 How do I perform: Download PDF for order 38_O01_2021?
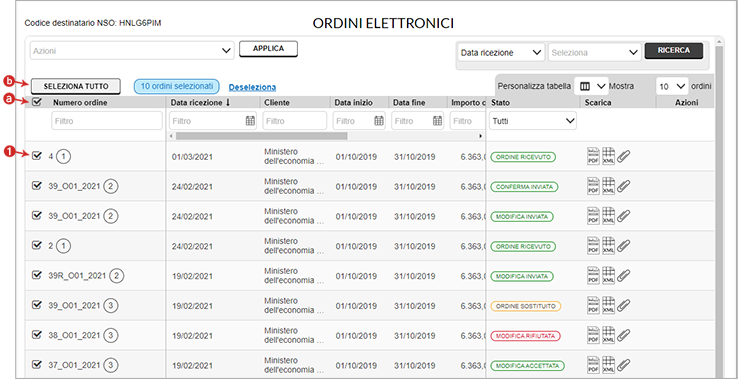click(x=593, y=335)
